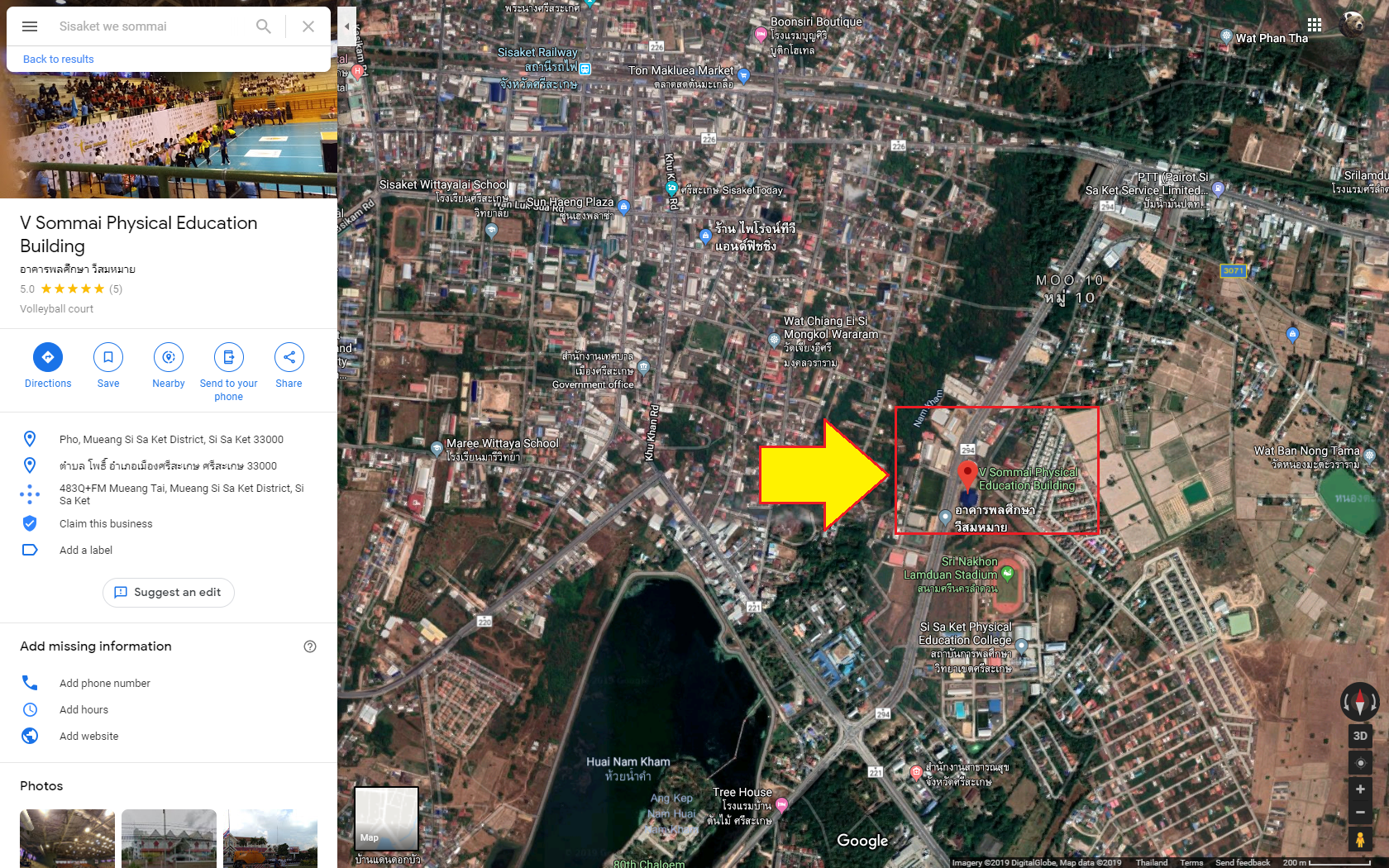Switch to Map view thumbnail
The image size is (1389, 868).
[386, 818]
